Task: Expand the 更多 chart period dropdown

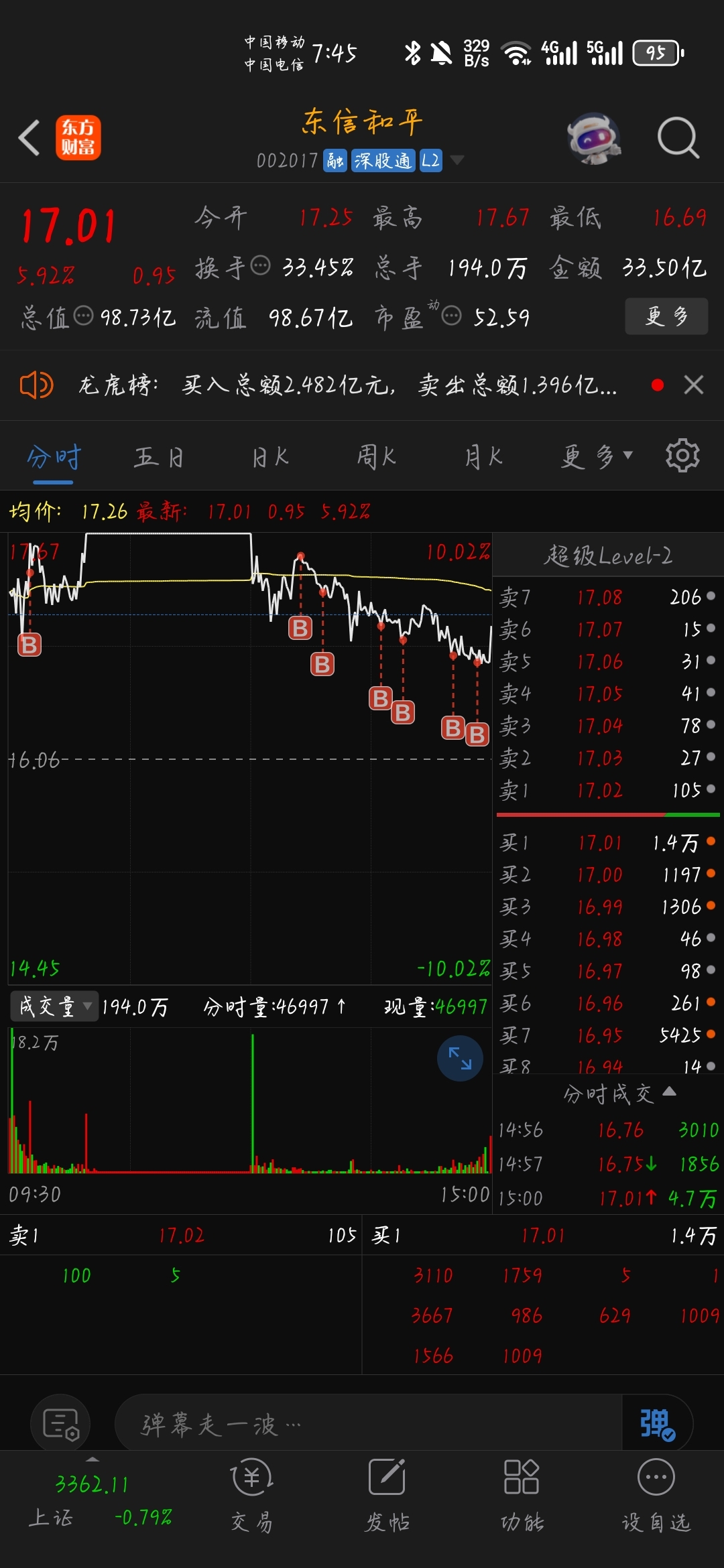Action: tap(597, 457)
